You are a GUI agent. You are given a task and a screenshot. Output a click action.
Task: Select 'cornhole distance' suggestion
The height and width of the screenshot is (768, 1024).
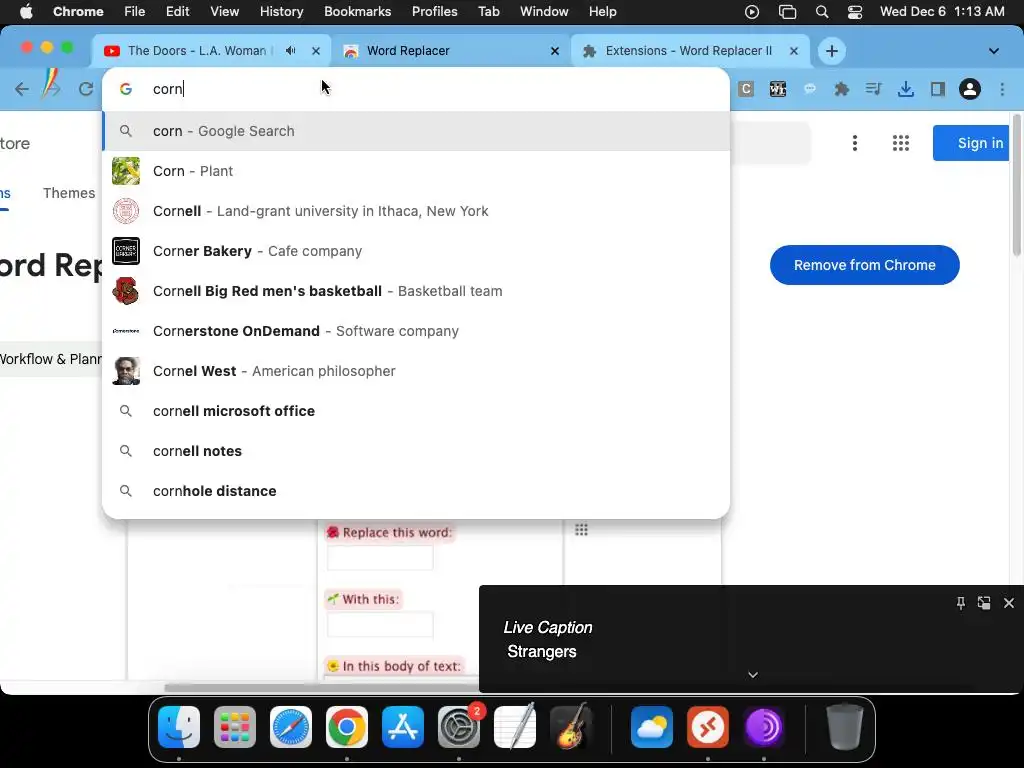pyautogui.click(x=416, y=491)
